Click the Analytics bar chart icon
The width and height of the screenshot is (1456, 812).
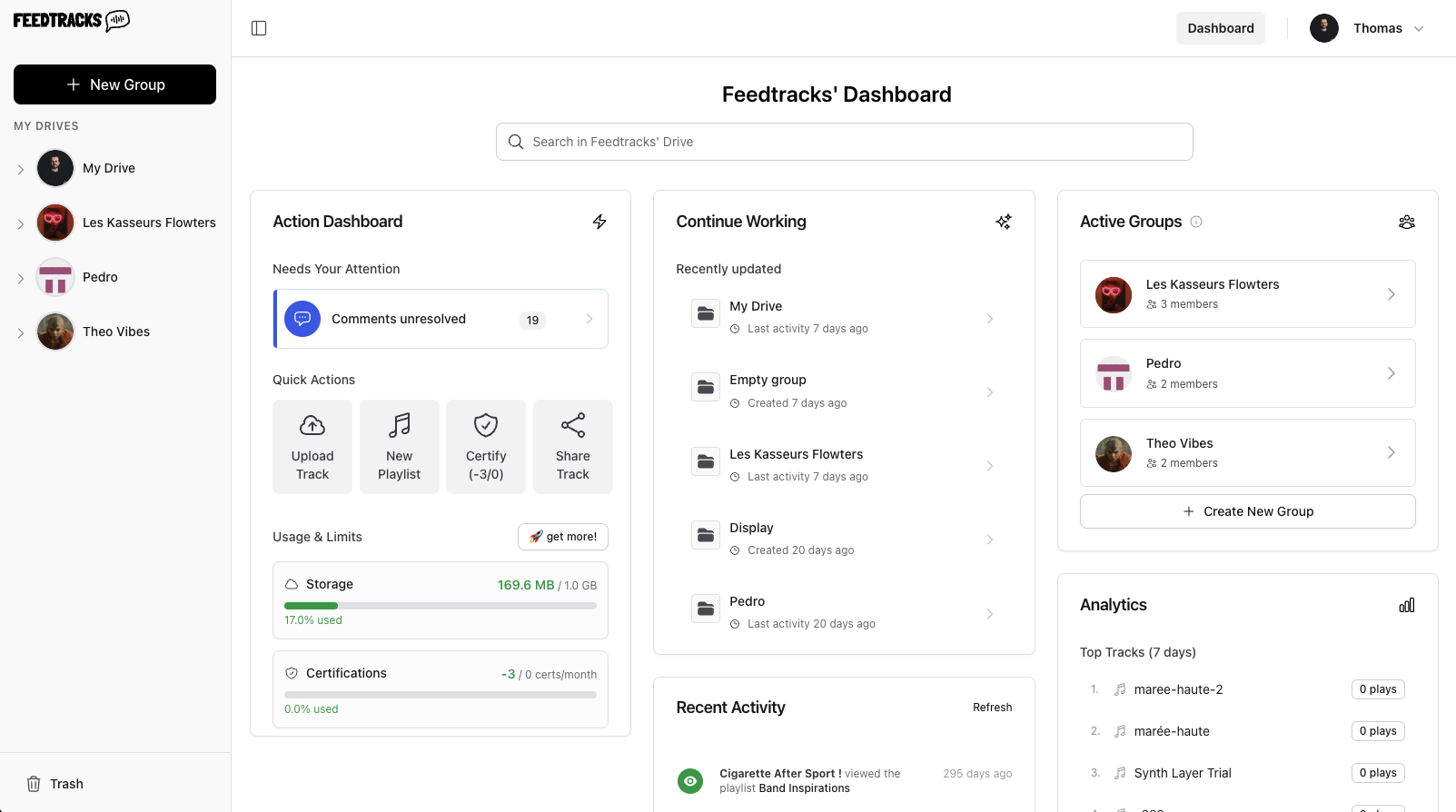click(x=1407, y=605)
